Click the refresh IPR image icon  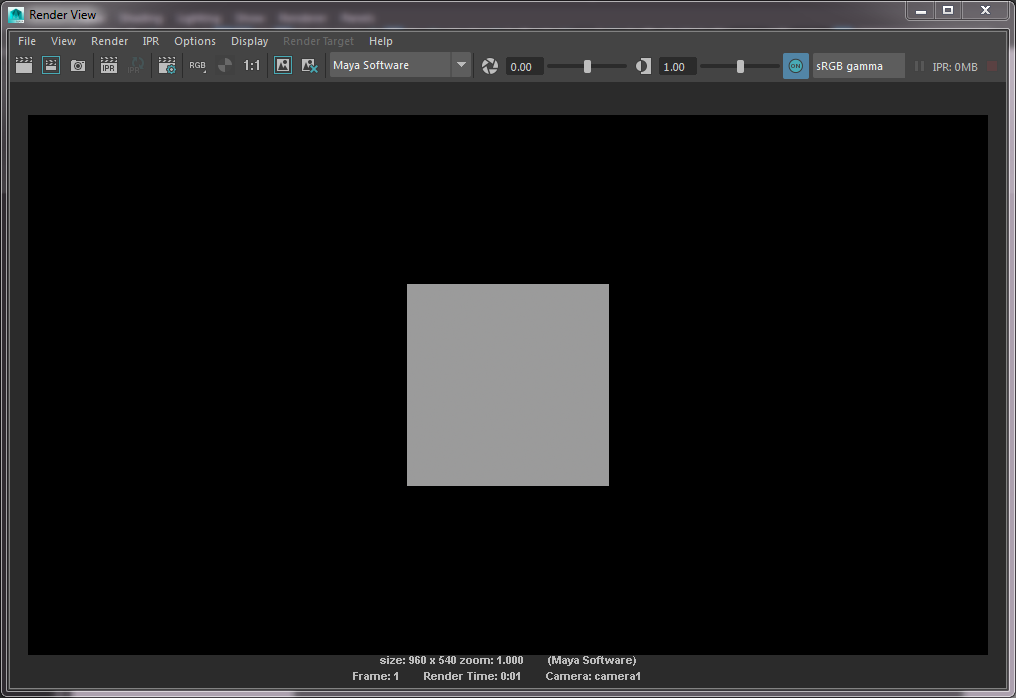[x=135, y=65]
